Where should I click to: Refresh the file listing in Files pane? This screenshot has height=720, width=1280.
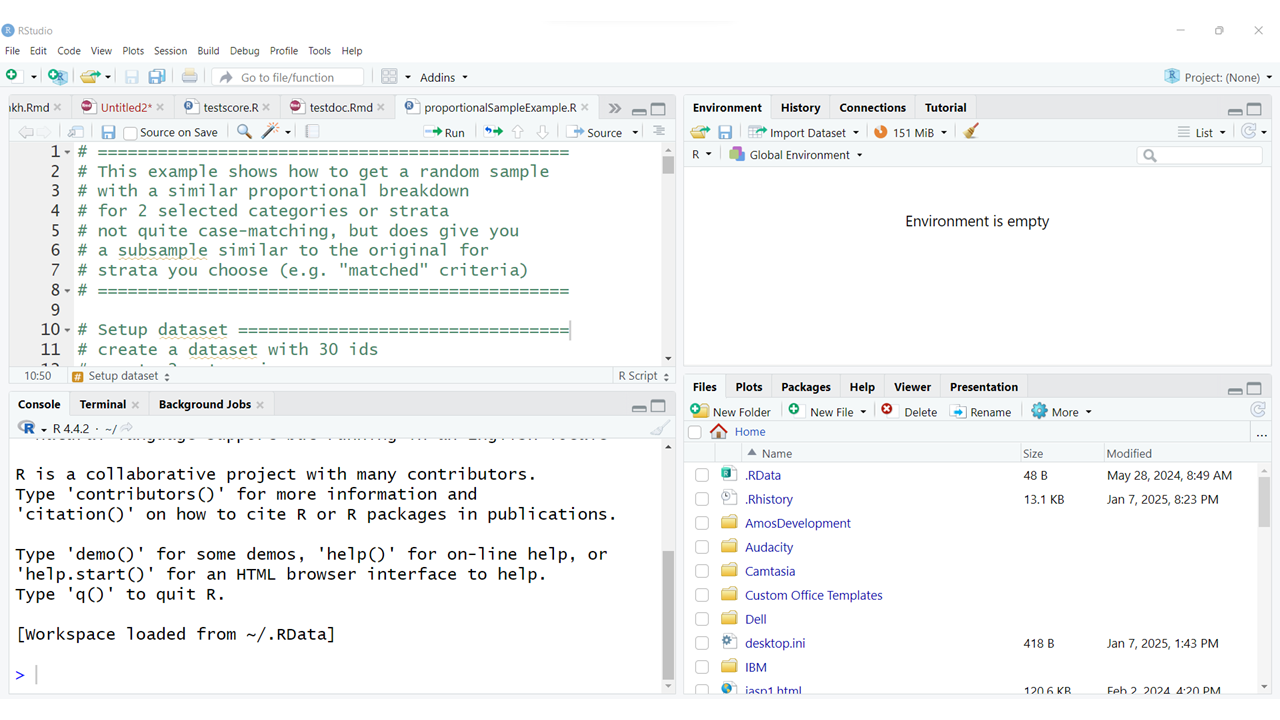coord(1258,410)
